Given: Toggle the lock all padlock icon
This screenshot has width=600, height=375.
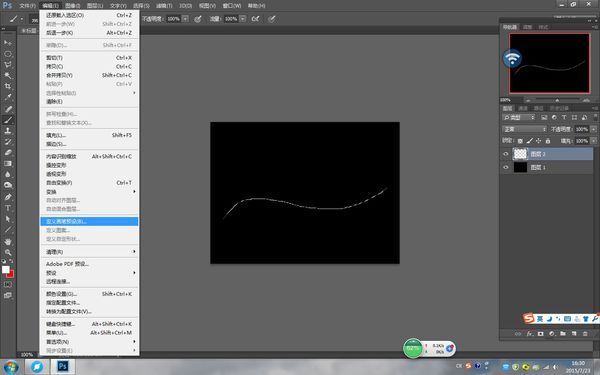Looking at the screenshot, I should coord(548,141).
